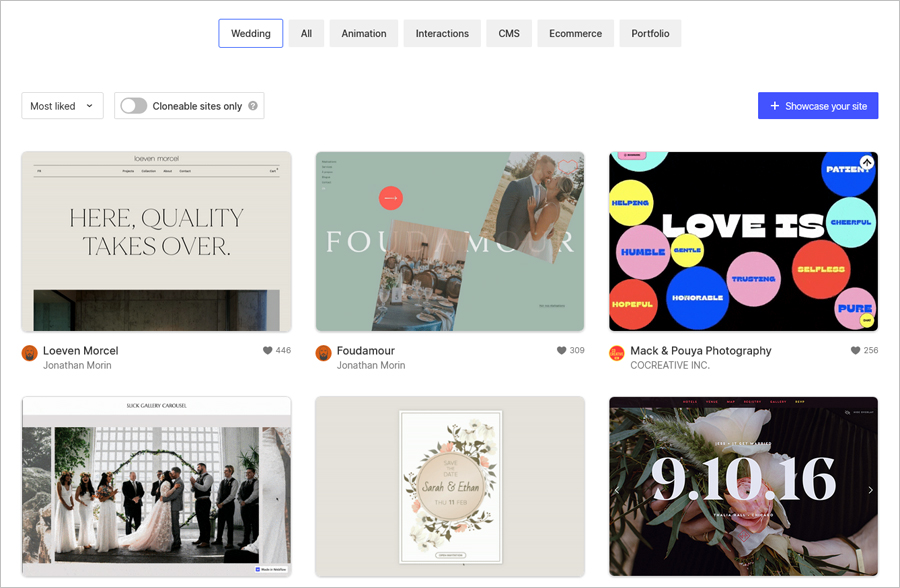Click the up arrow on Love Is thumbnail
The width and height of the screenshot is (900, 588).
[x=867, y=162]
